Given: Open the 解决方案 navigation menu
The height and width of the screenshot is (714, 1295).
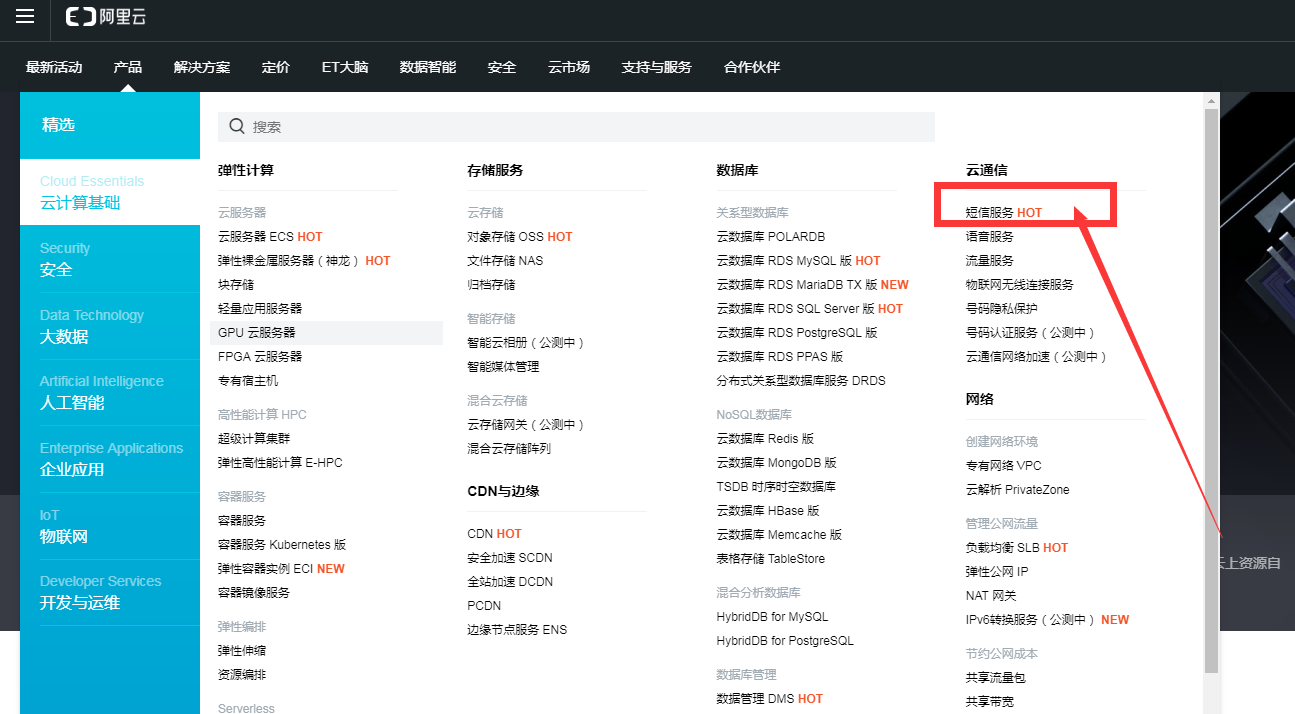Looking at the screenshot, I should 201,67.
